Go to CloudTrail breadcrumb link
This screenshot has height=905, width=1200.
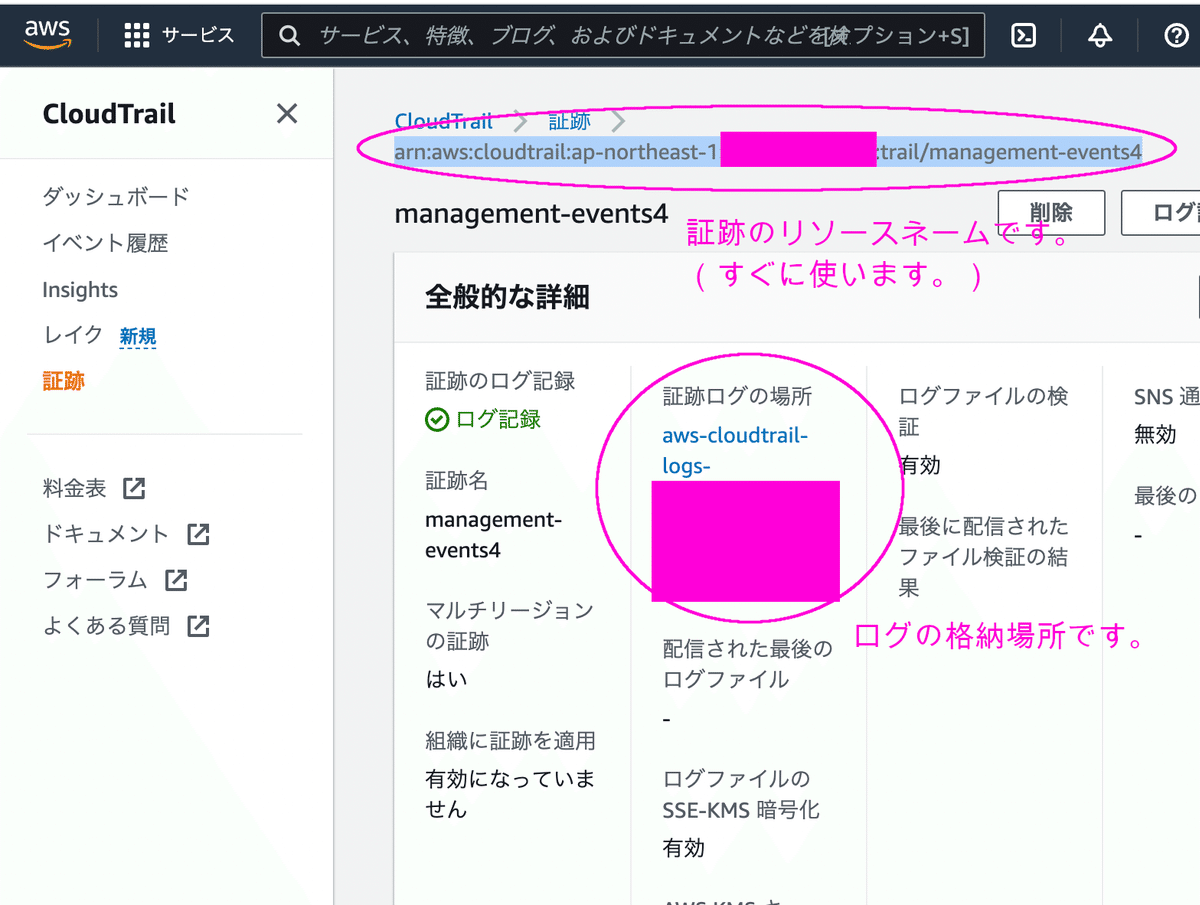click(x=444, y=121)
